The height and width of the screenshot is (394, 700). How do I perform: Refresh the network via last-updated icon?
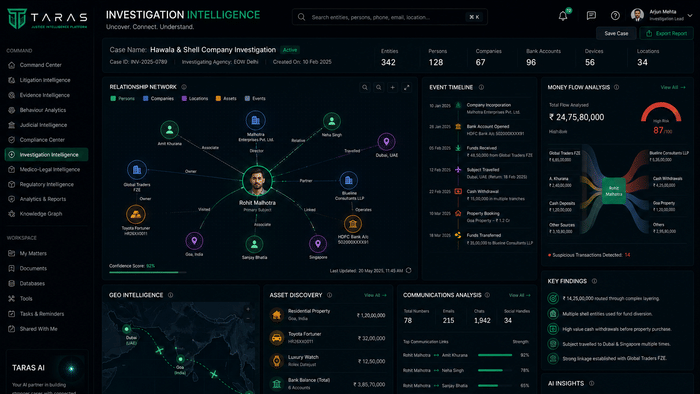(408, 270)
